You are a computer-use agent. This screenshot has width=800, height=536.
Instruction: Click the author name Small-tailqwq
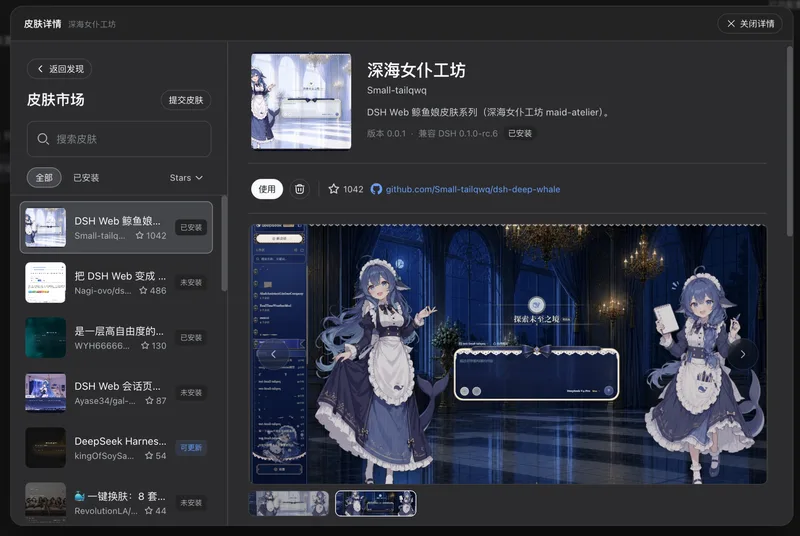click(x=396, y=90)
